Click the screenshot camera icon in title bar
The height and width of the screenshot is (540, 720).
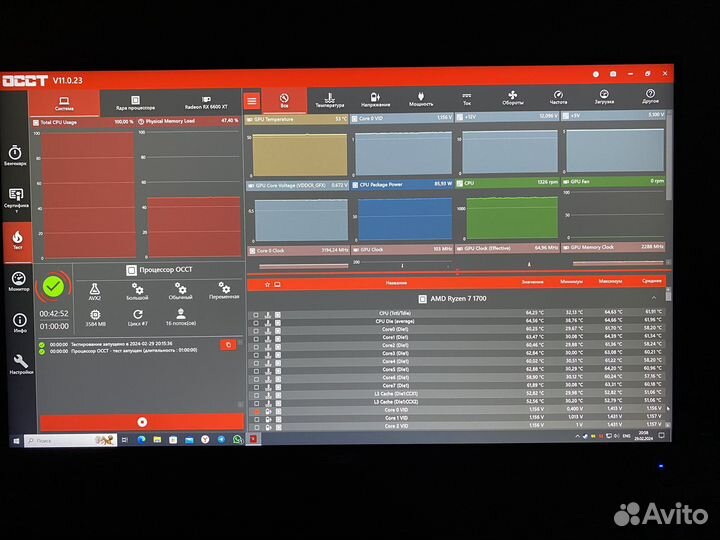[613, 74]
